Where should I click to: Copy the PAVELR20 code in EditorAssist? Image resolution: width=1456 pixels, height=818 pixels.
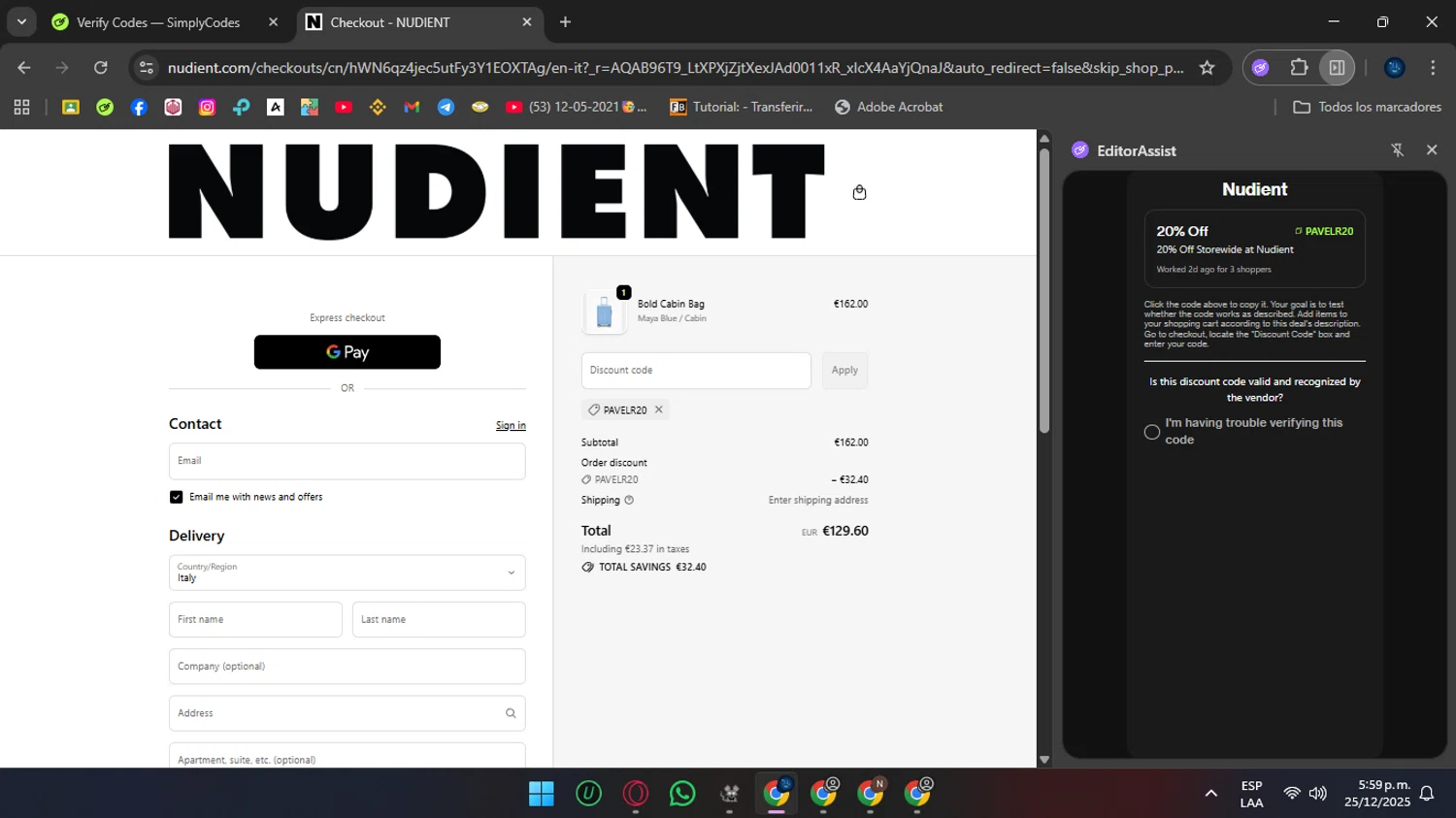[1324, 231]
